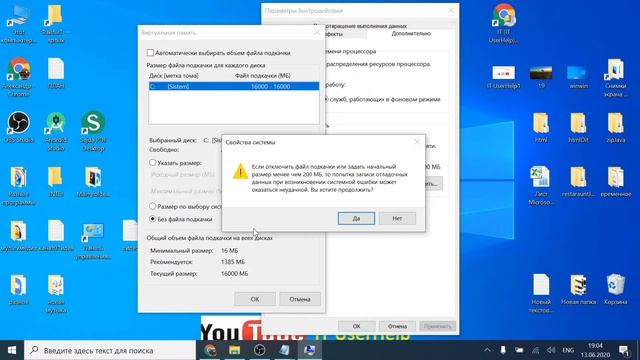640x360 pixels.
Task: Click OK in the Параметры быстродействия window
Action: pos(356,326)
